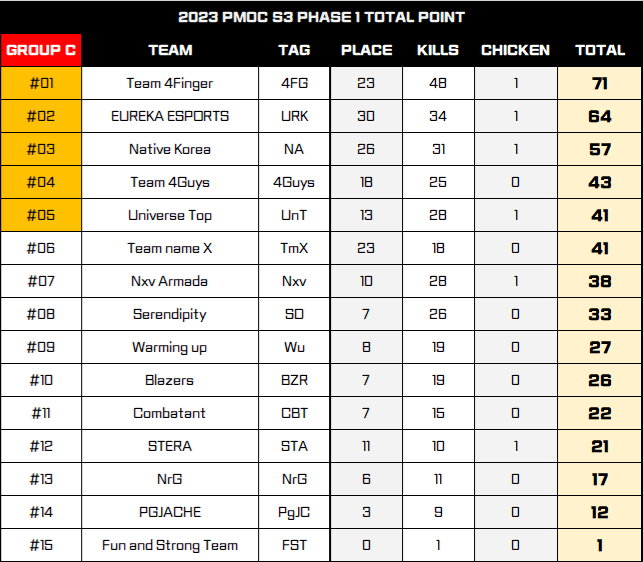Click the Native Korea team cell
The image size is (643, 562).
pos(170,149)
